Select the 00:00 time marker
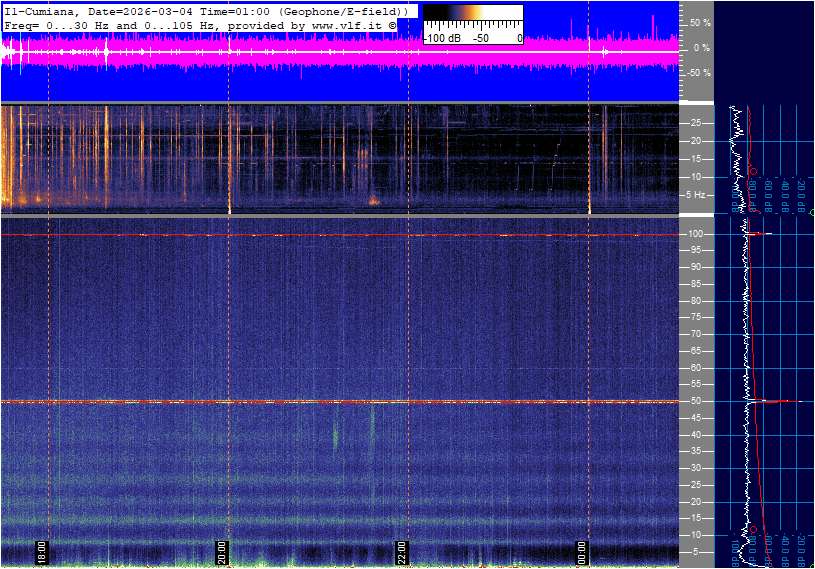Screen dimensions: 815x569 click(x=582, y=552)
